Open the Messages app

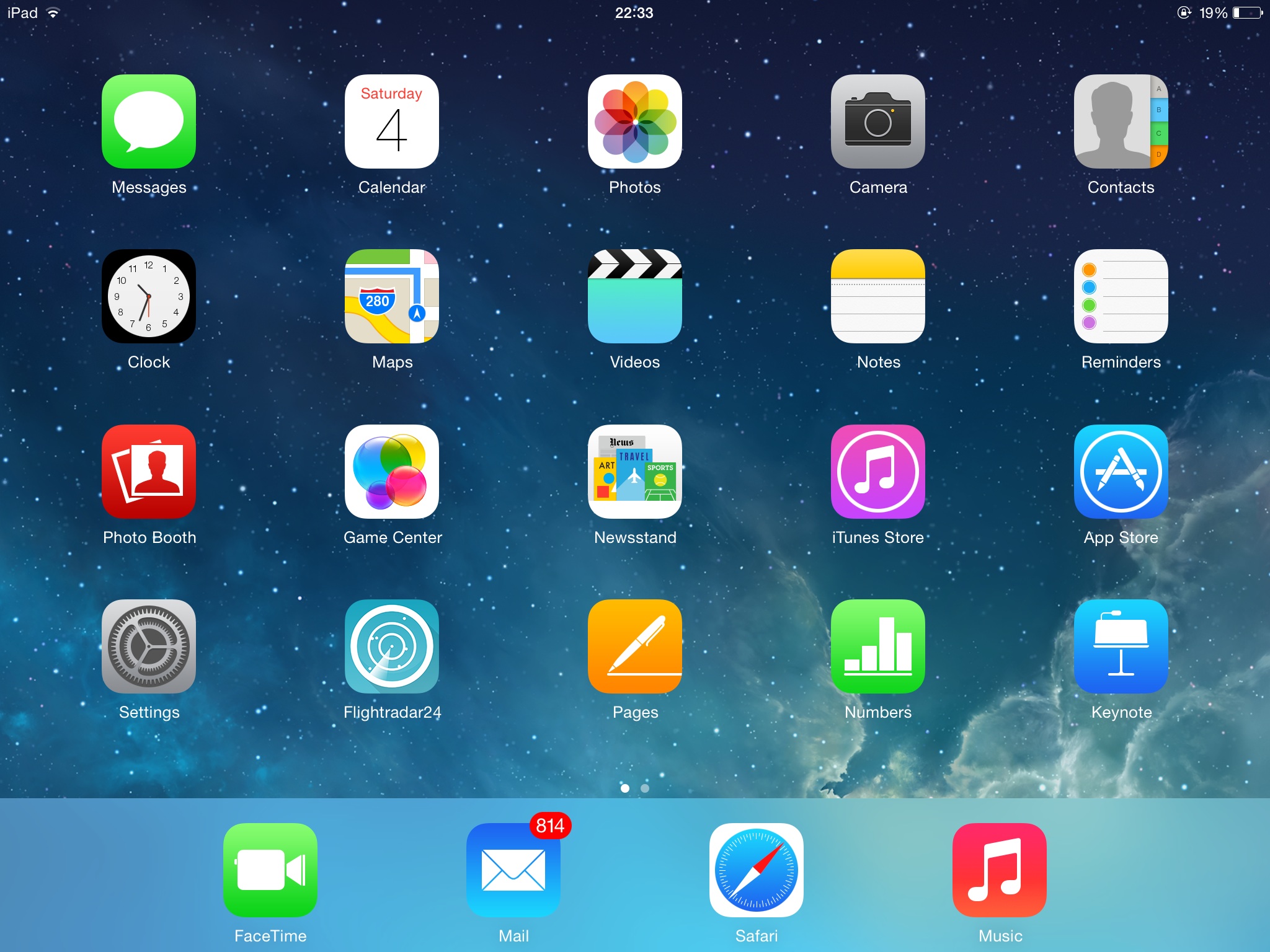tap(149, 121)
